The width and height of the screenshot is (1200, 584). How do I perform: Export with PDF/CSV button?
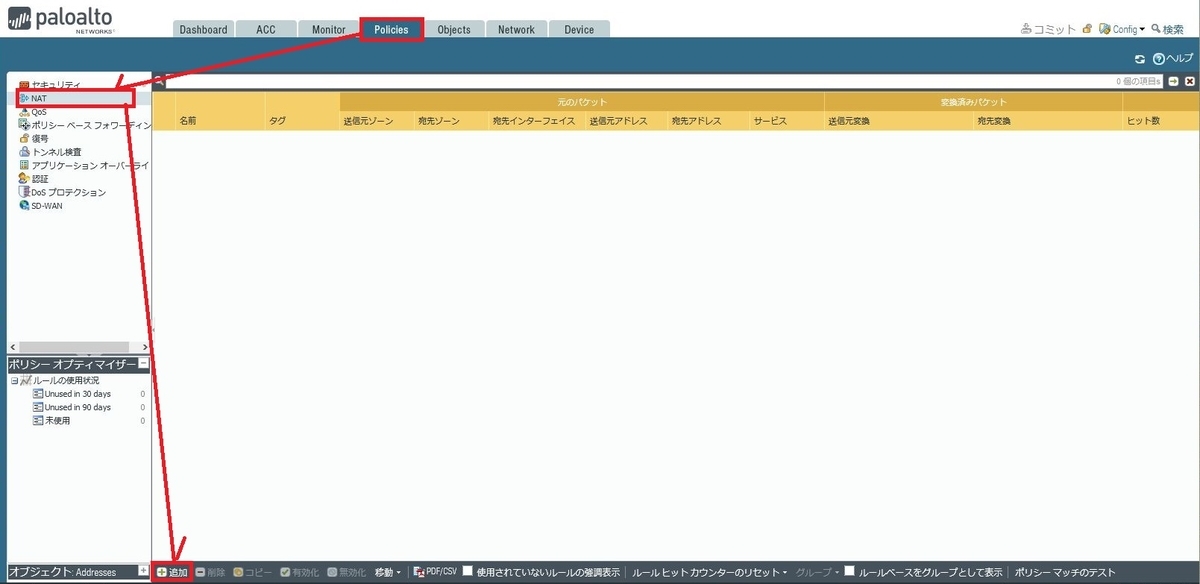[x=434, y=572]
